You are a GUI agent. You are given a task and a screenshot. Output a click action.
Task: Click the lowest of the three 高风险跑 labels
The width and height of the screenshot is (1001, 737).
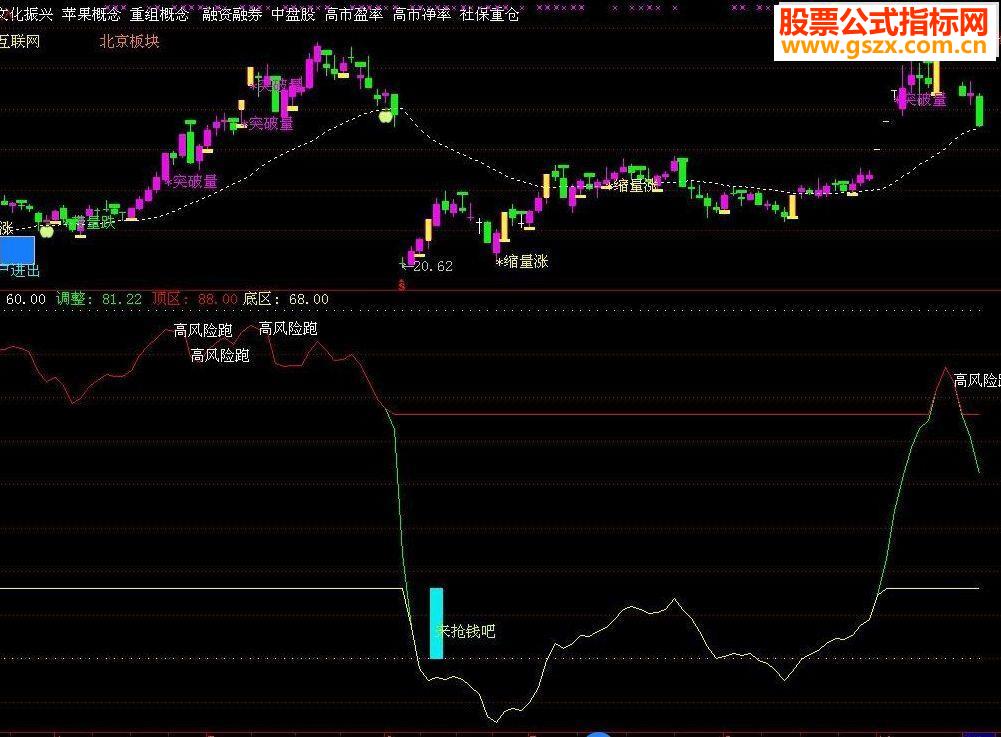(220, 355)
